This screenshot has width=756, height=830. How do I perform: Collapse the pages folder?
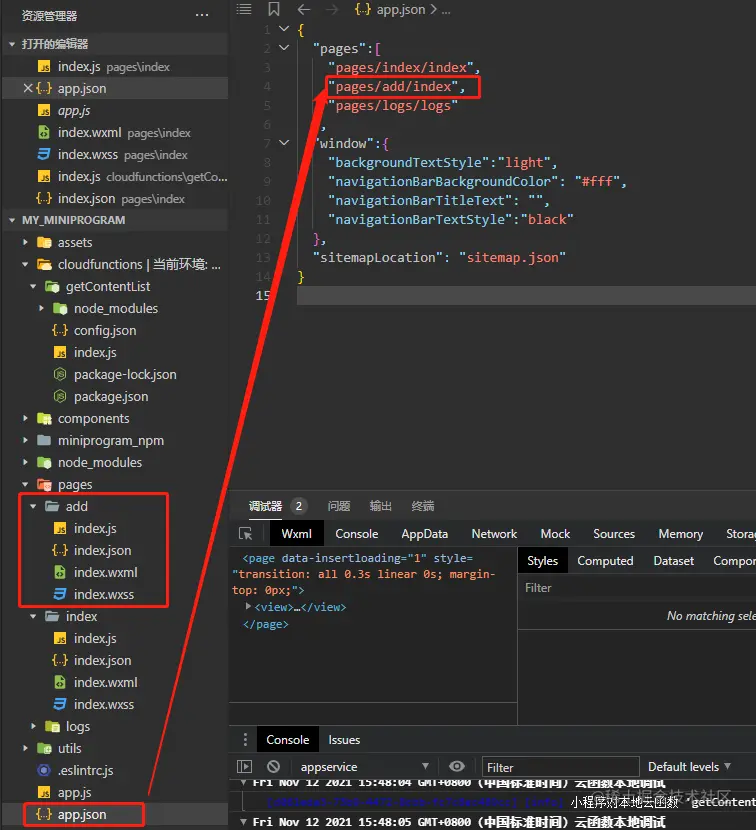(25, 484)
